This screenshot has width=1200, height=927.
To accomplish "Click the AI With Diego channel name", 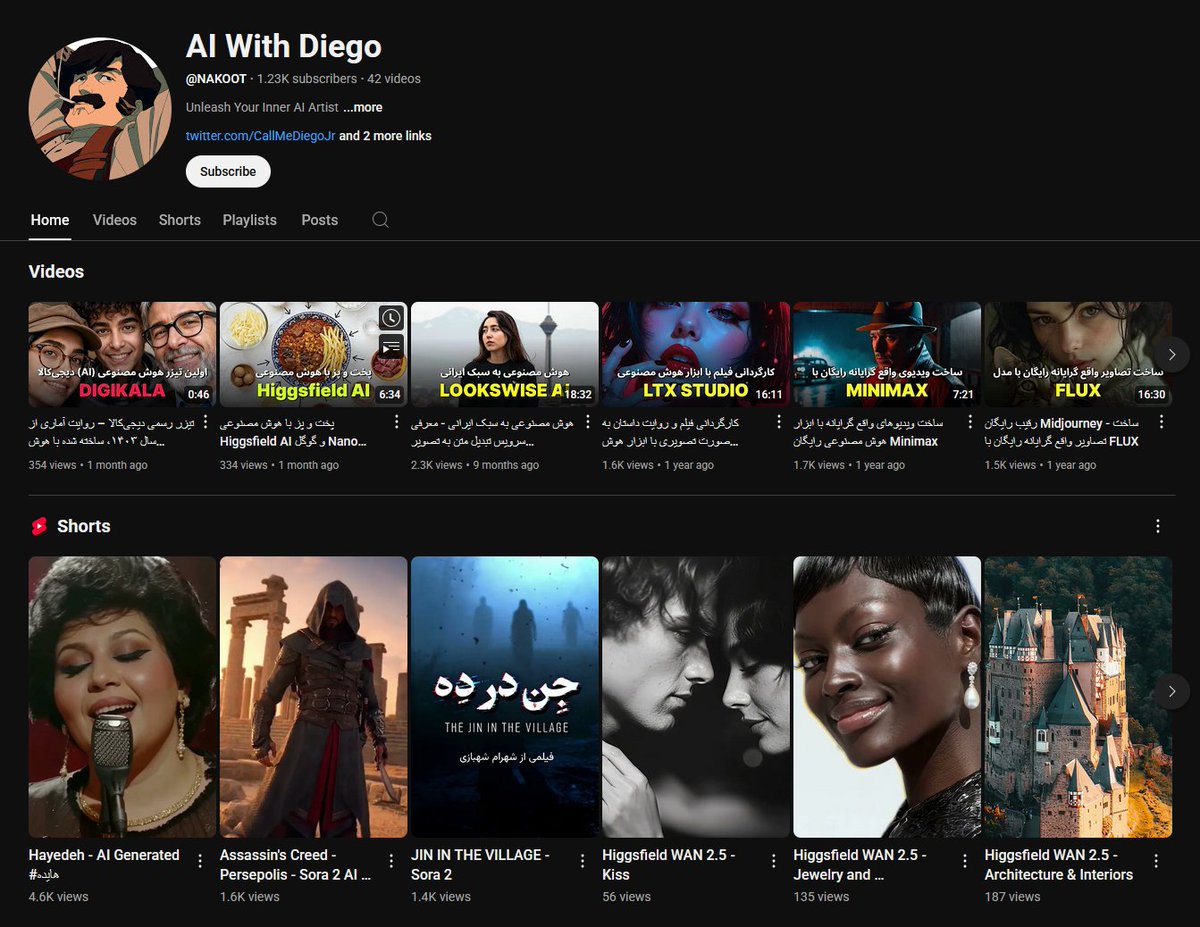I will tap(284, 46).
